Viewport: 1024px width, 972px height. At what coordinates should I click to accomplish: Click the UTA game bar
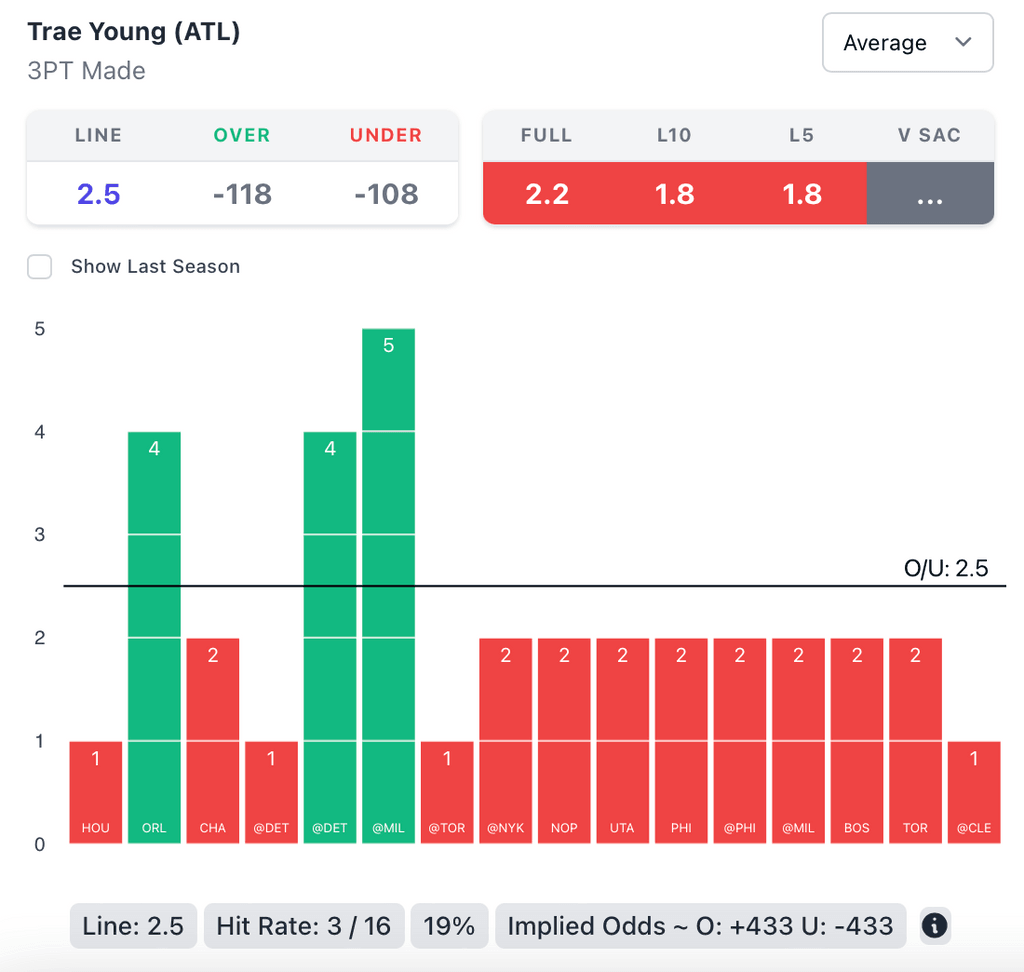coord(622,741)
